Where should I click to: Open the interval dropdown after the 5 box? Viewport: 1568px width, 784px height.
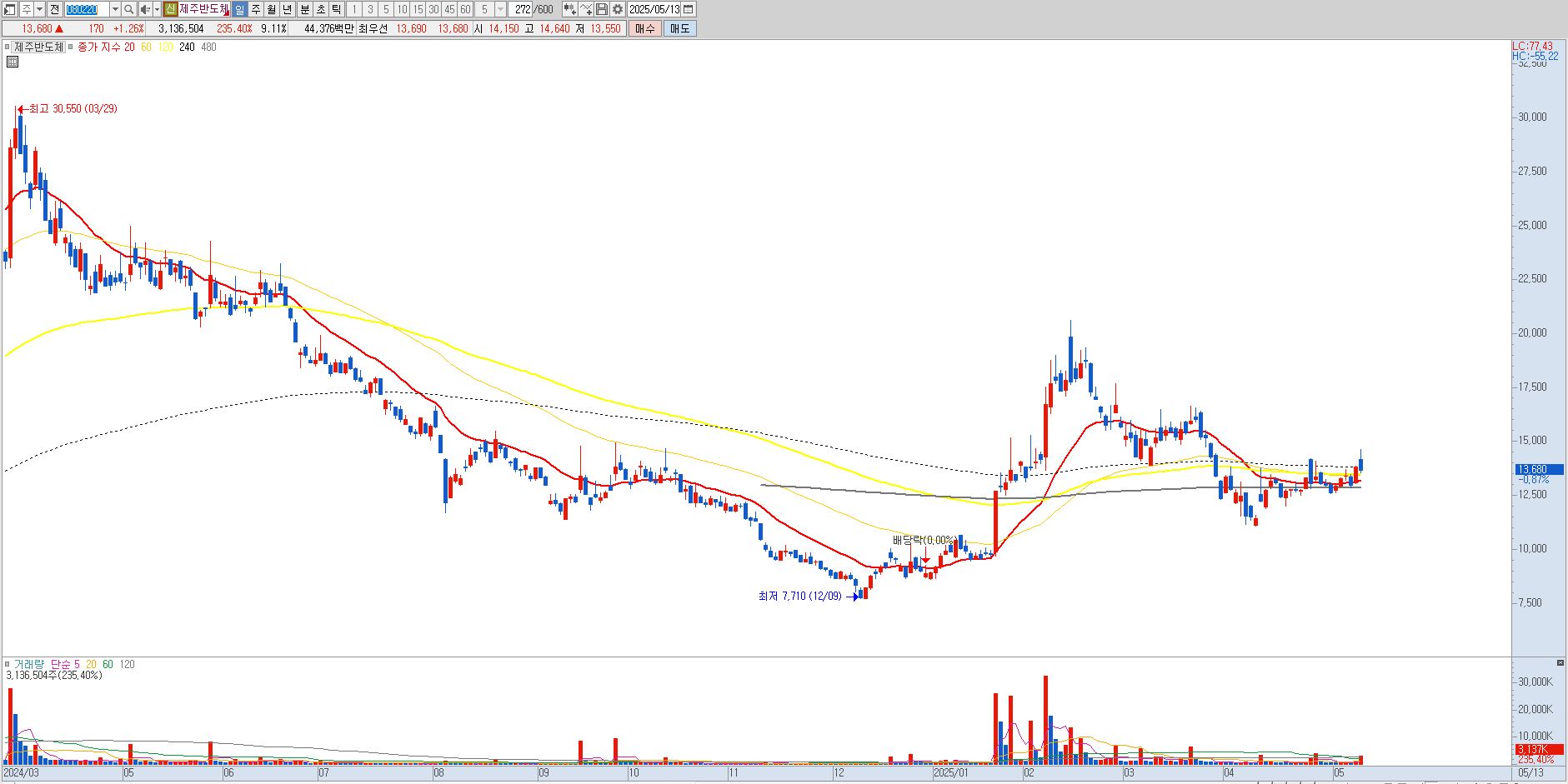(500, 9)
